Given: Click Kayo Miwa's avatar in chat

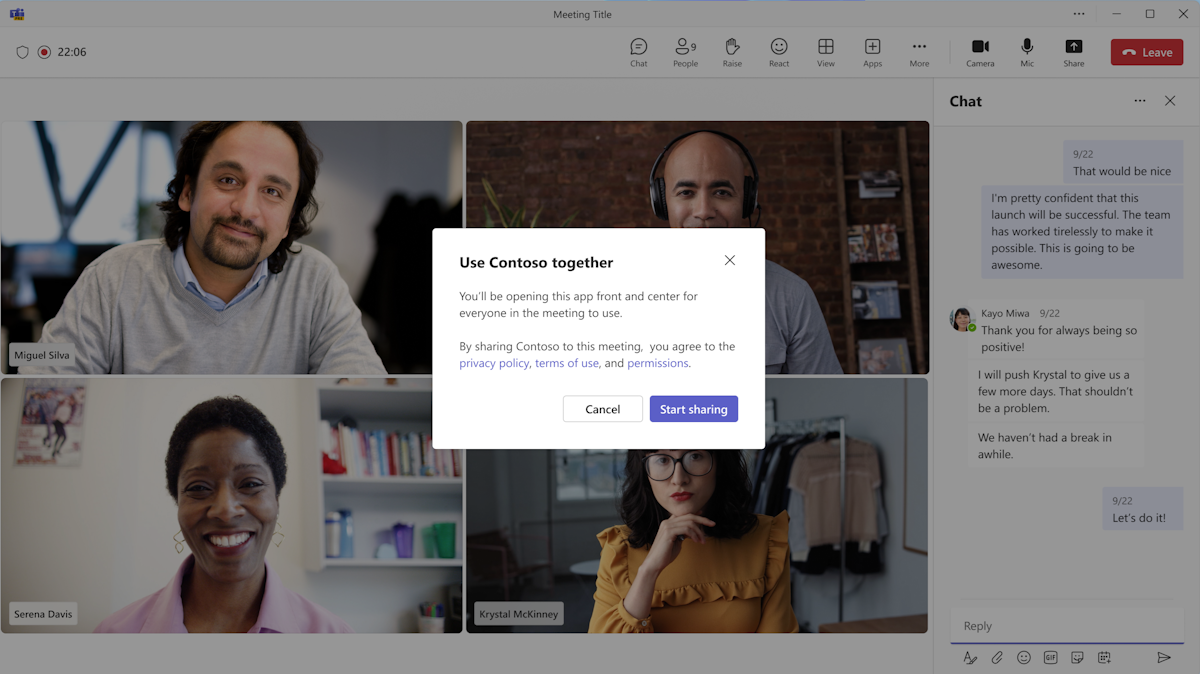Looking at the screenshot, I should (x=962, y=319).
